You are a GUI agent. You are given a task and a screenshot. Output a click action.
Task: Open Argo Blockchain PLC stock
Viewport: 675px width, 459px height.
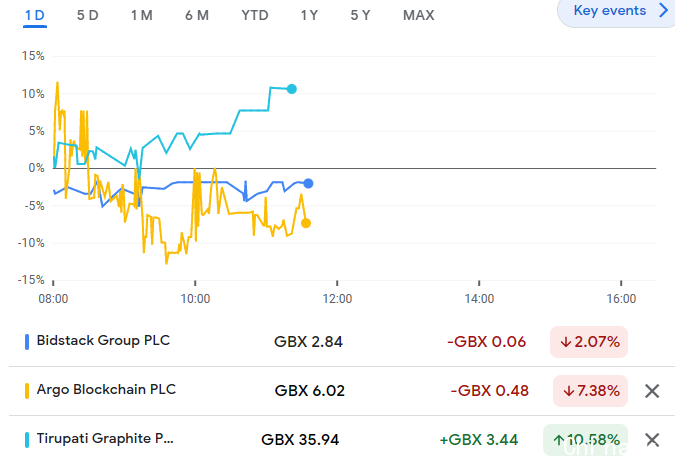(106, 390)
